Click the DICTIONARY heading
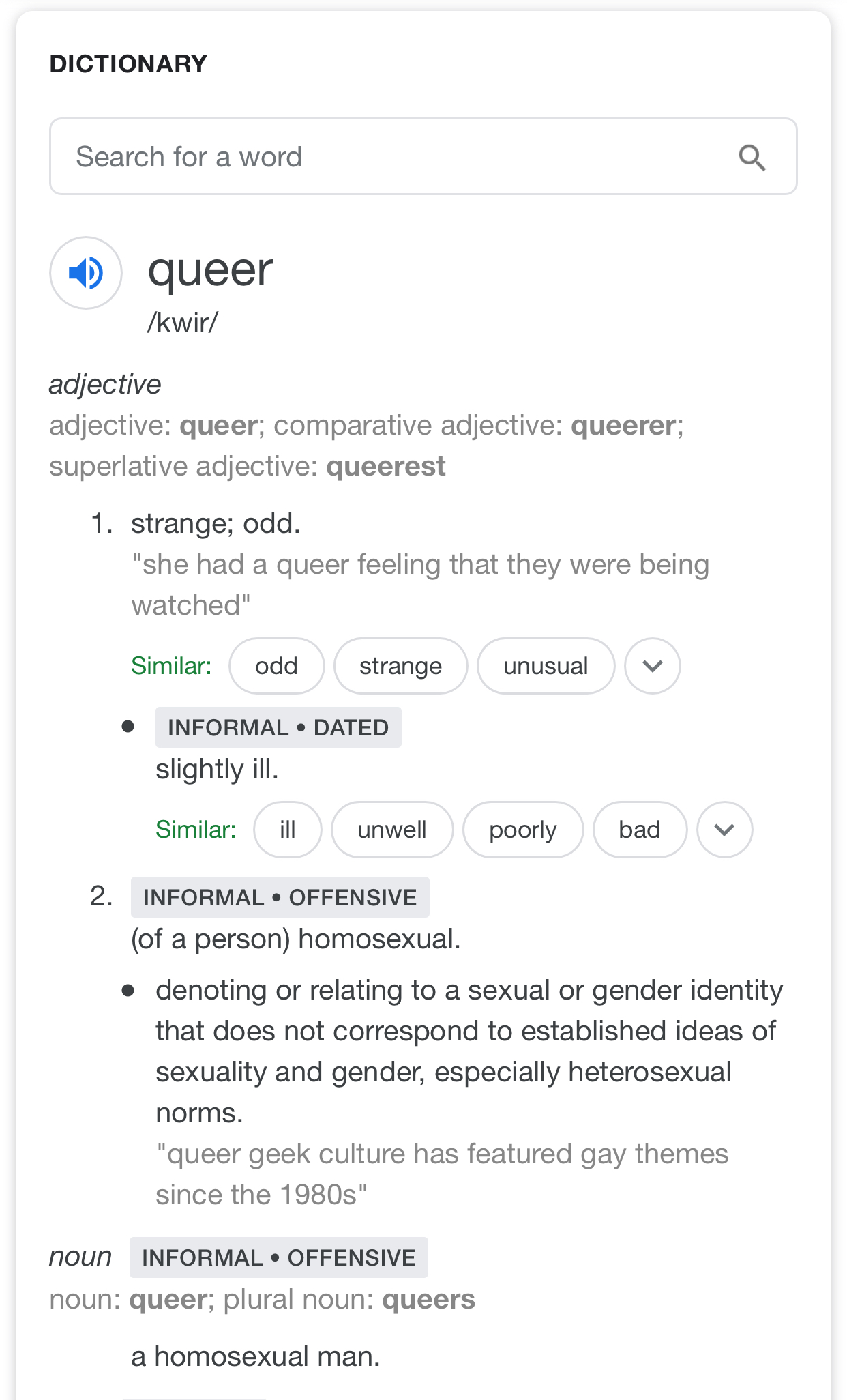Image resolution: width=847 pixels, height=1400 pixels. tap(128, 64)
